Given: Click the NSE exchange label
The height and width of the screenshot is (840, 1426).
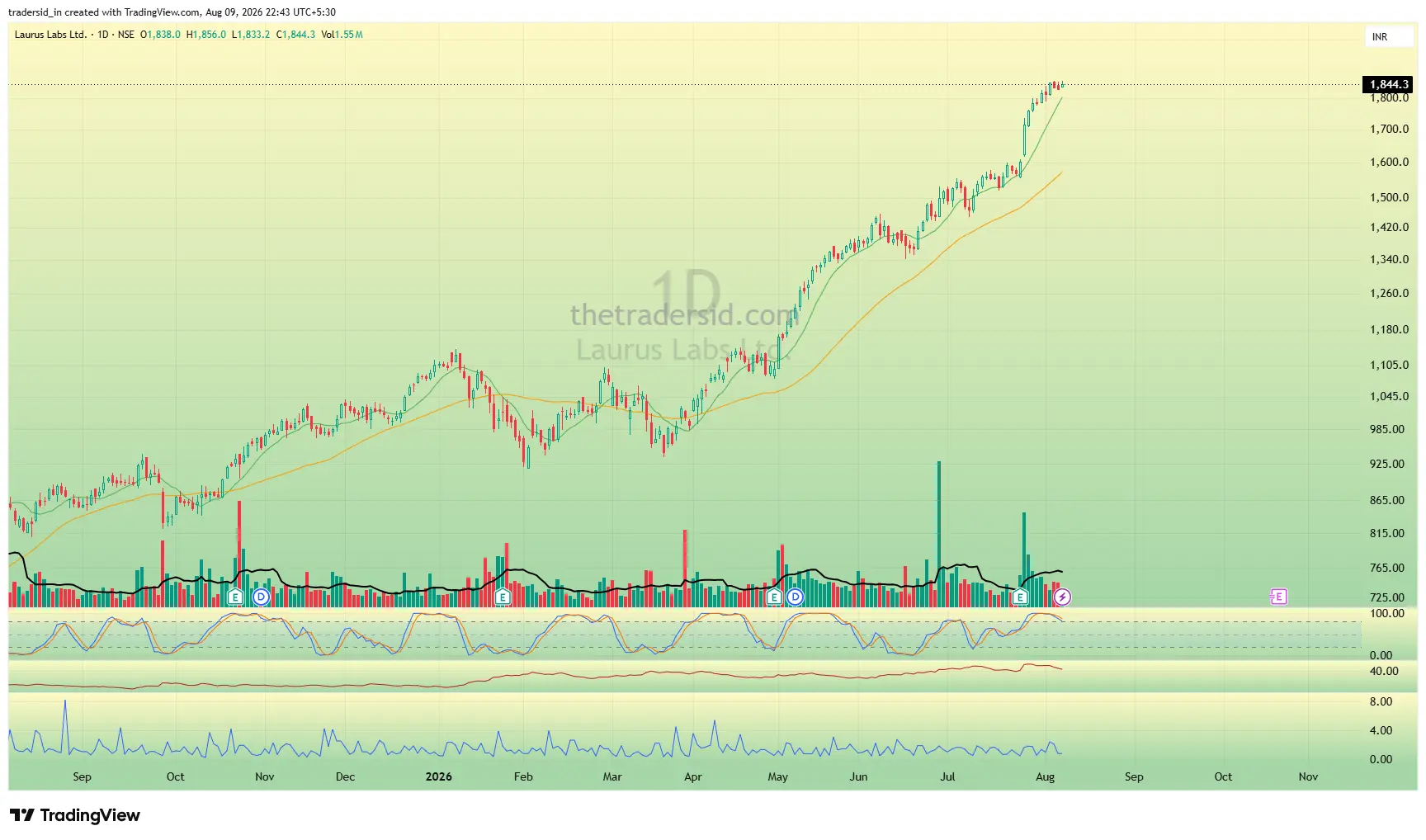Looking at the screenshot, I should (x=125, y=35).
